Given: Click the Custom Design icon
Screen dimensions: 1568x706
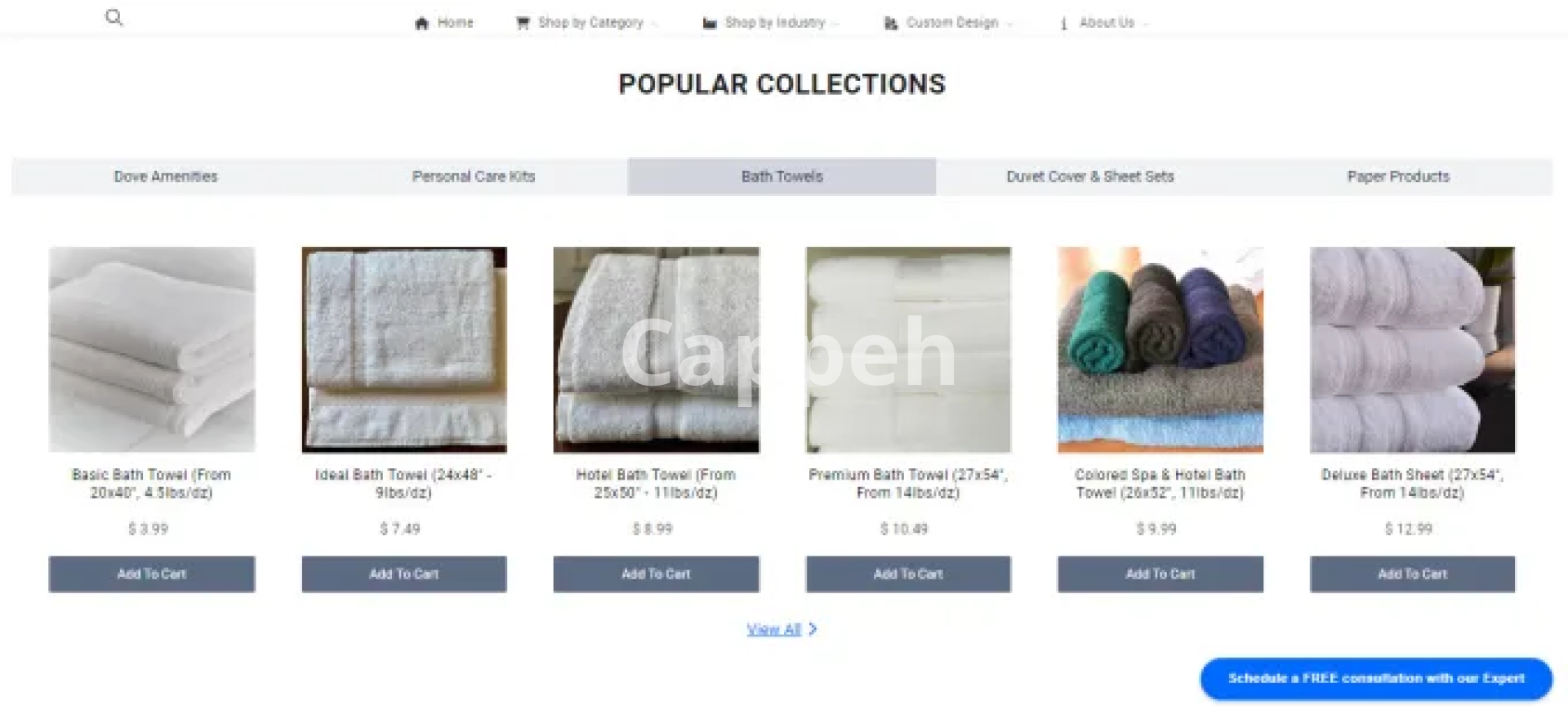Looking at the screenshot, I should tap(891, 23).
